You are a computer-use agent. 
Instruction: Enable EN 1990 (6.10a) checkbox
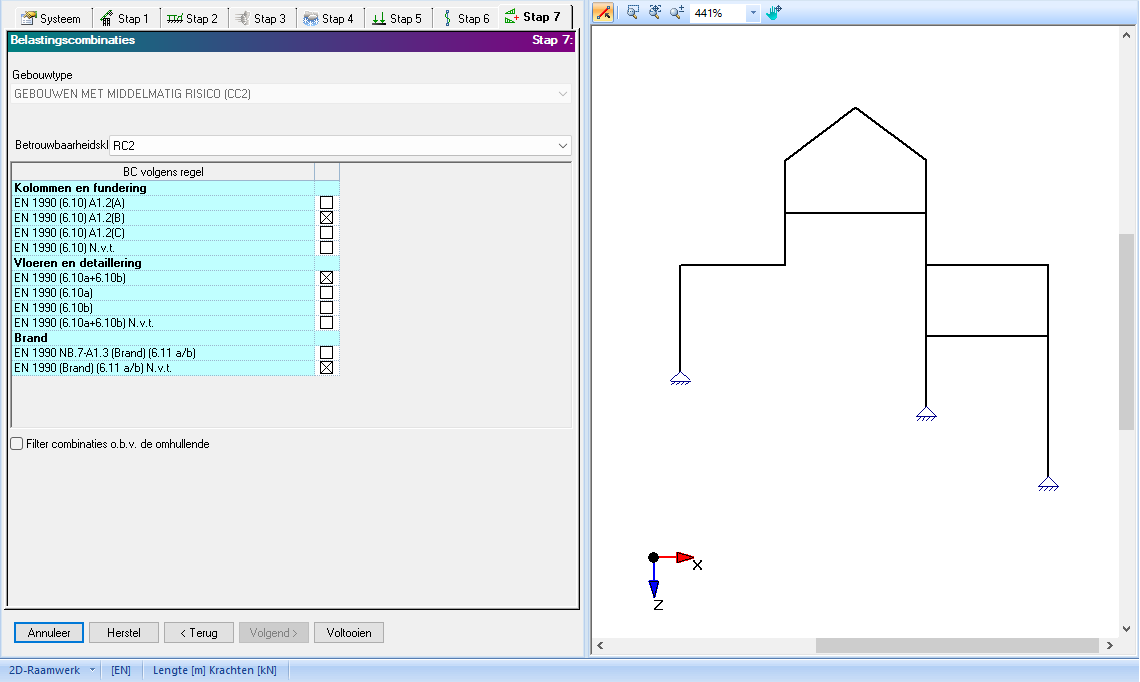[x=326, y=293]
